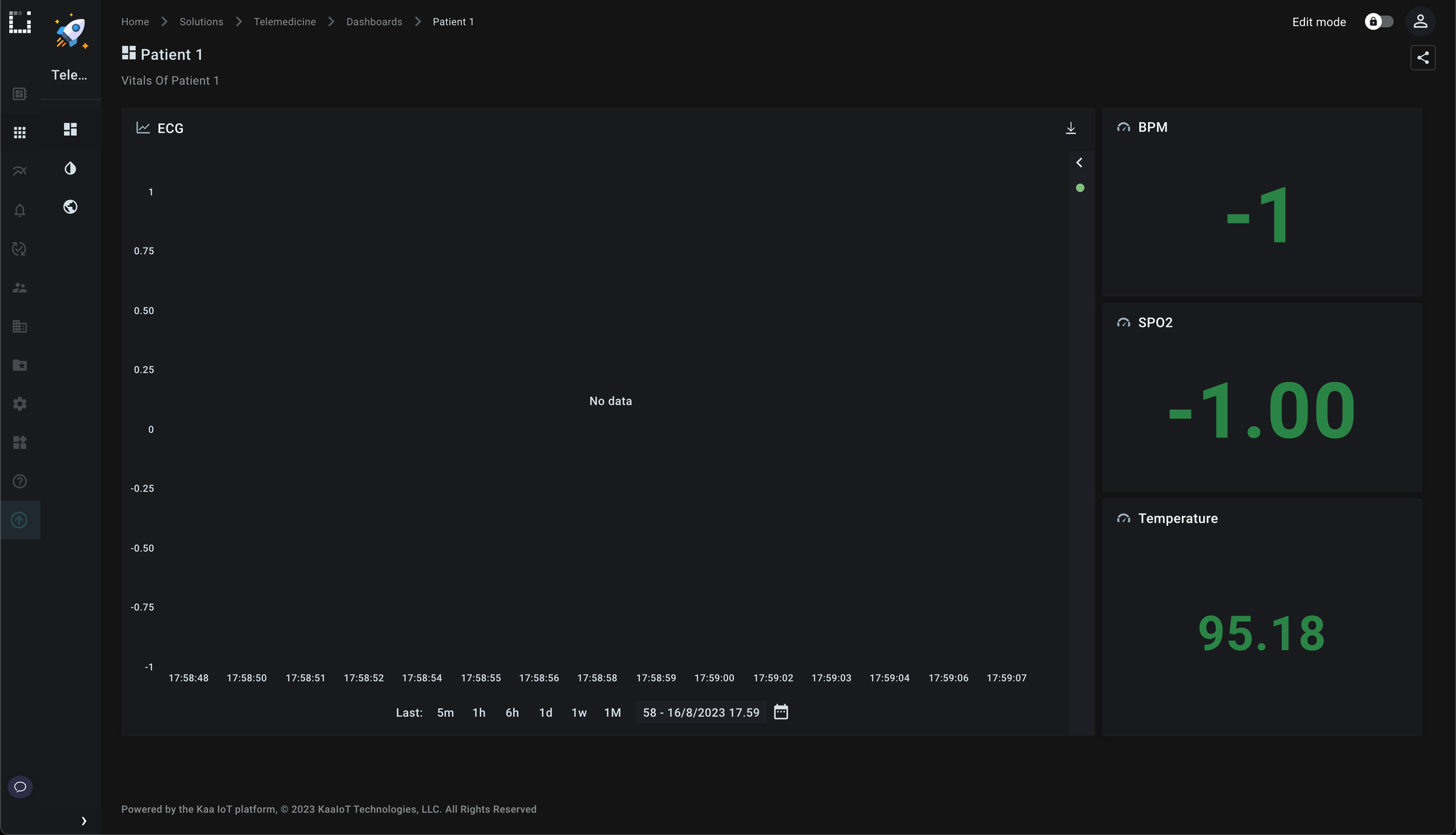Collapse the ECG legend panel chevron
The height and width of the screenshot is (835, 1456).
click(1079, 163)
